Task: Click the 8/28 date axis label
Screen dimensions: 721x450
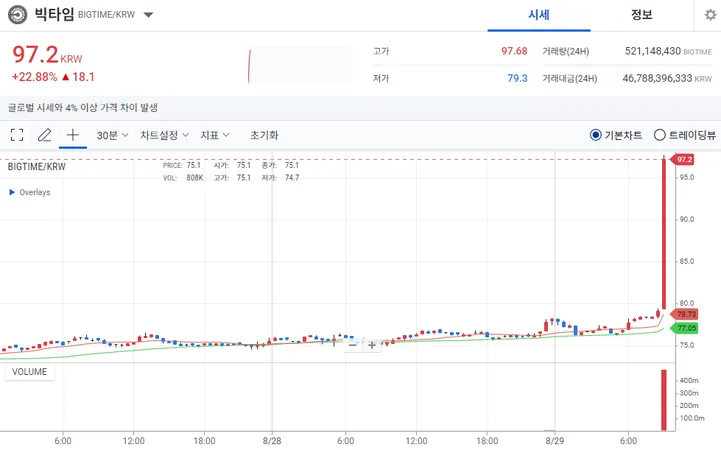Action: 272,441
